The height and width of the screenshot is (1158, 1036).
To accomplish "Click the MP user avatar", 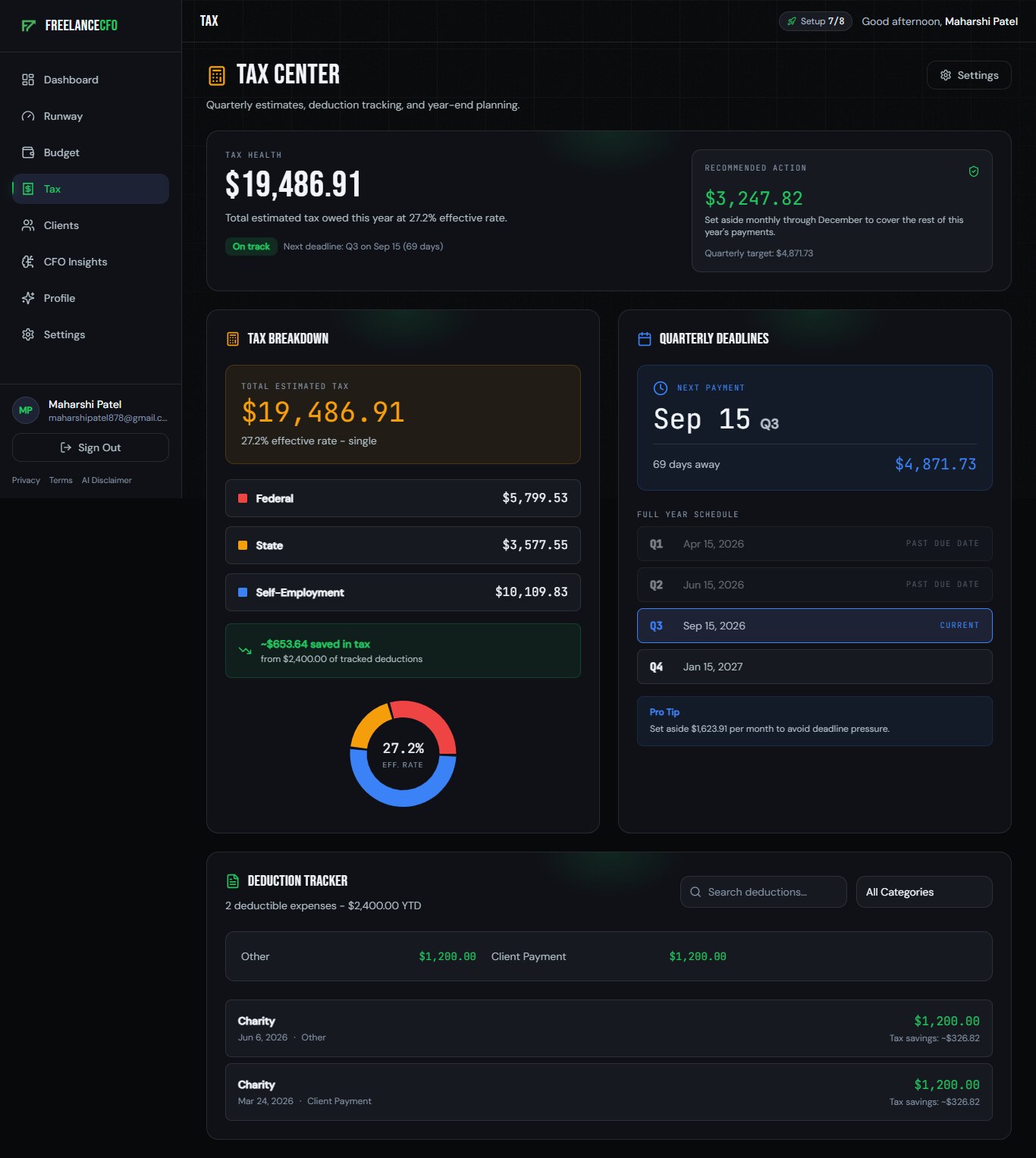I will click(x=26, y=410).
